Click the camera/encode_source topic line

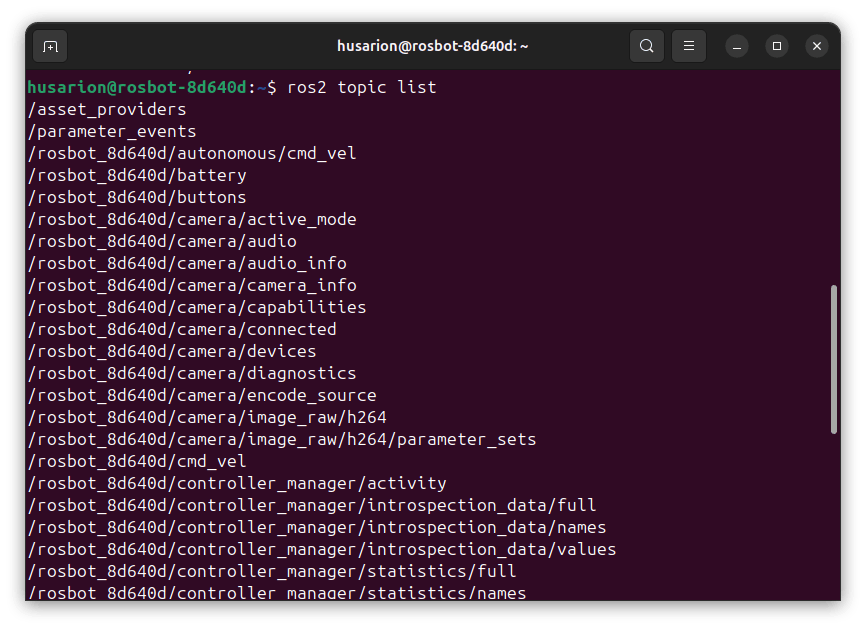click(202, 395)
